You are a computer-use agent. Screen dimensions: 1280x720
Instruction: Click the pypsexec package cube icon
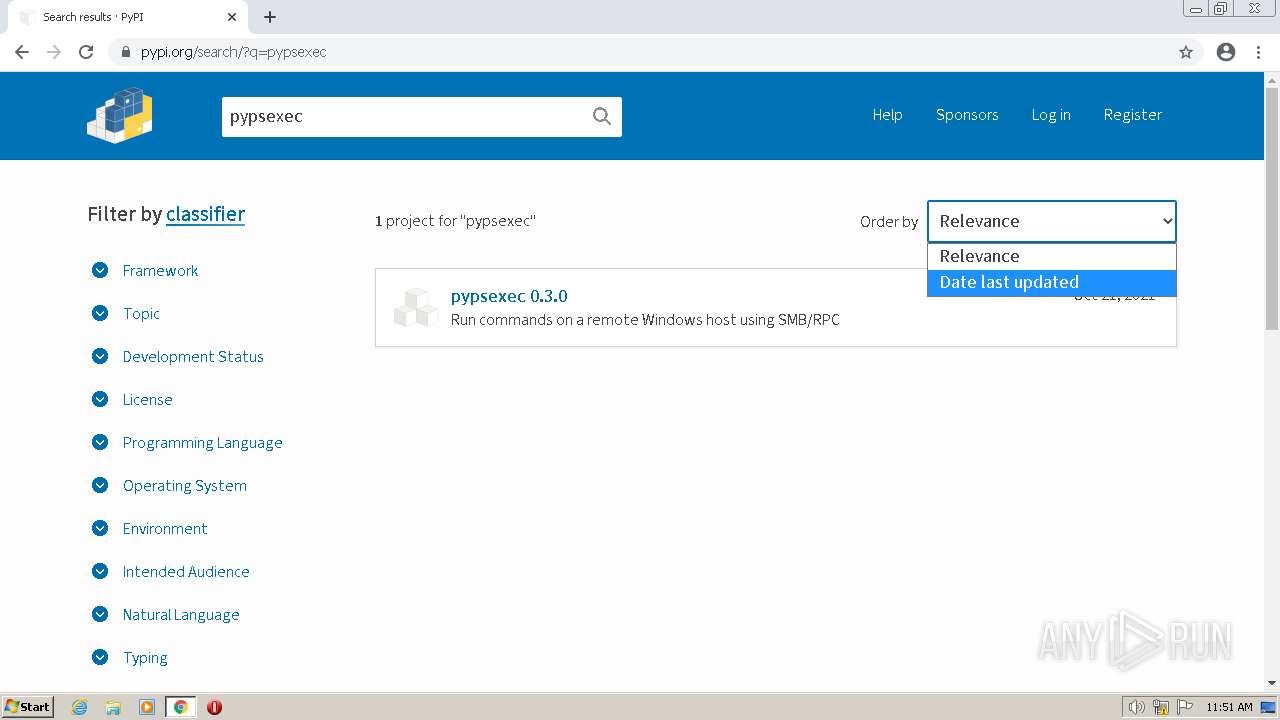point(416,307)
